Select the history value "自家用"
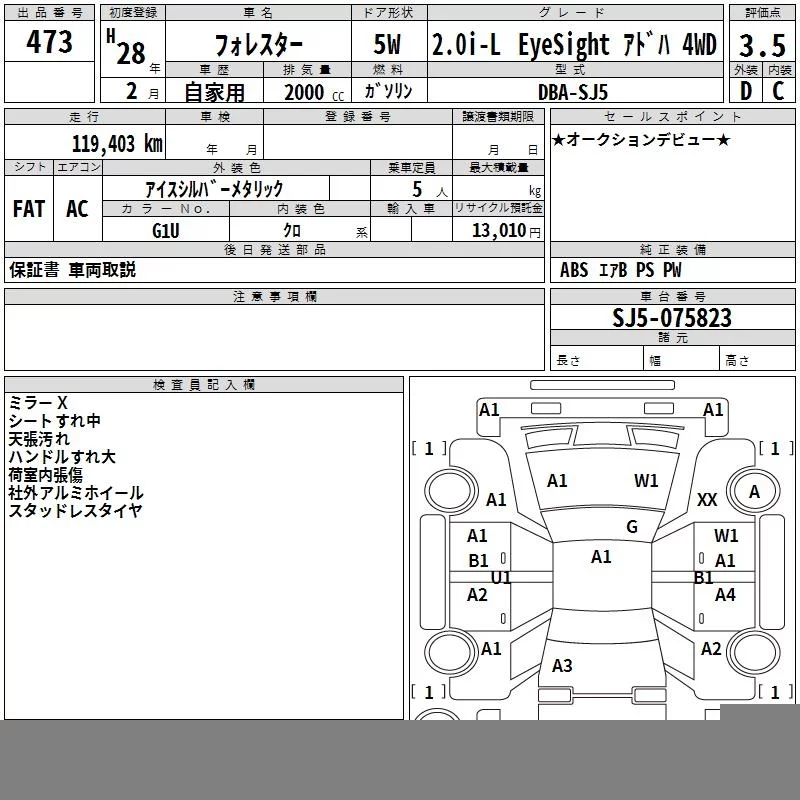Screen dimensions: 800x800 tap(214, 92)
